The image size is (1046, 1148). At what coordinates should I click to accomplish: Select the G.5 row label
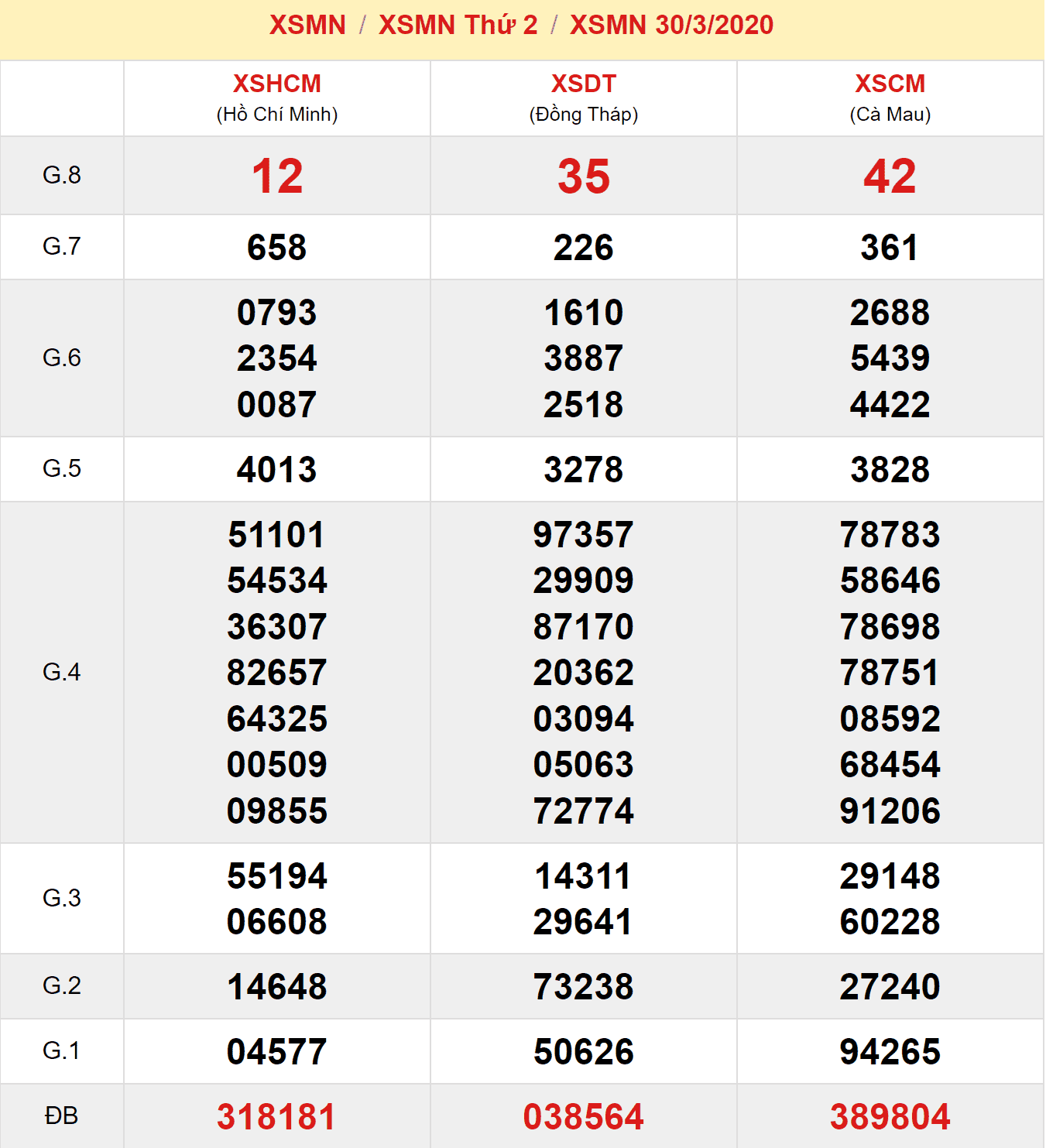click(x=62, y=468)
